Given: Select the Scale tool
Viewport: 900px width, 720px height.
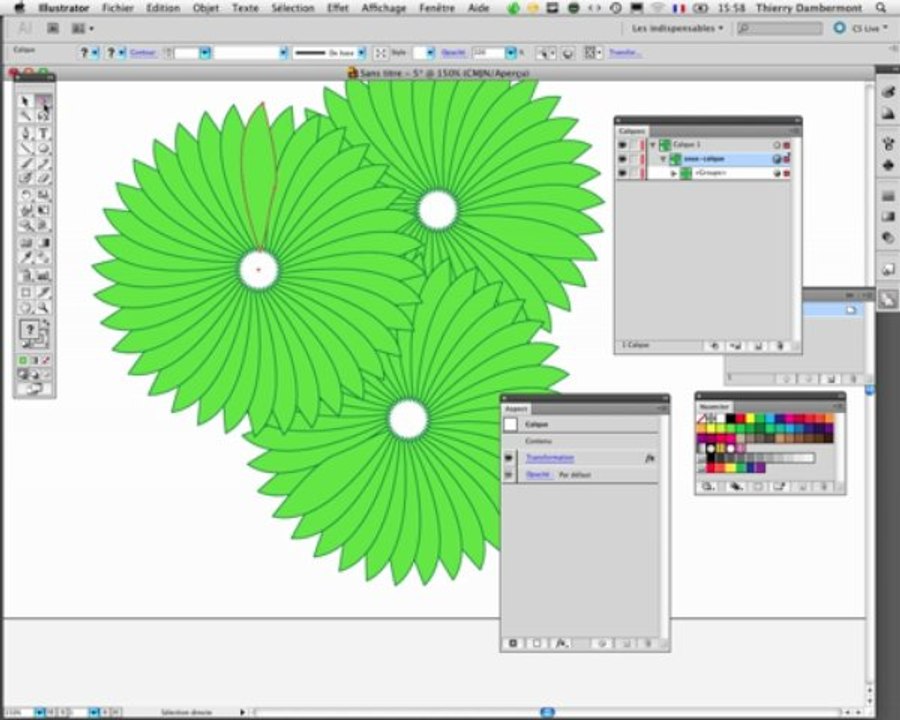Looking at the screenshot, I should click(43, 195).
